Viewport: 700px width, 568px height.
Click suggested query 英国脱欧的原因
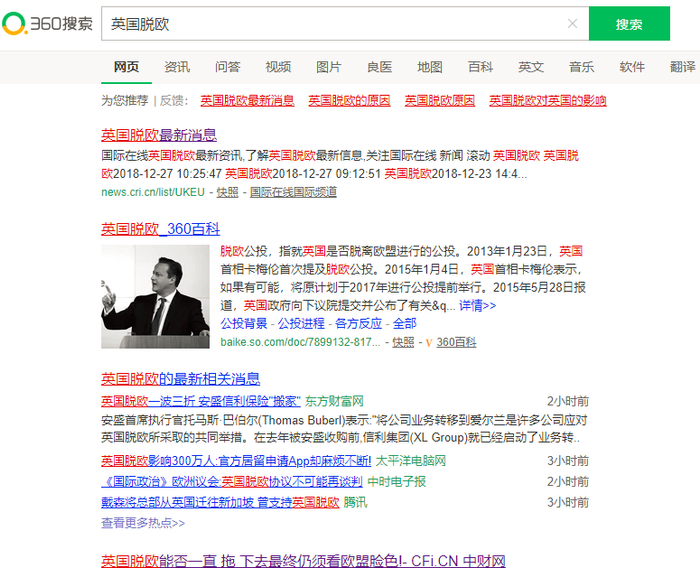(x=349, y=100)
